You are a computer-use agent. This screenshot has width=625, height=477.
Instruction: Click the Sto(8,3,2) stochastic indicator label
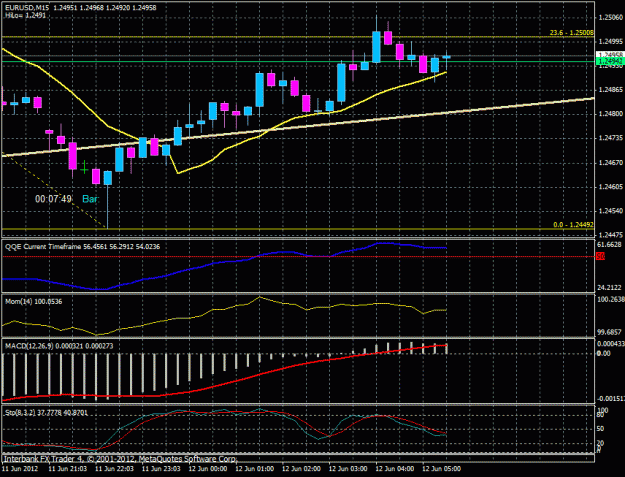(46, 413)
